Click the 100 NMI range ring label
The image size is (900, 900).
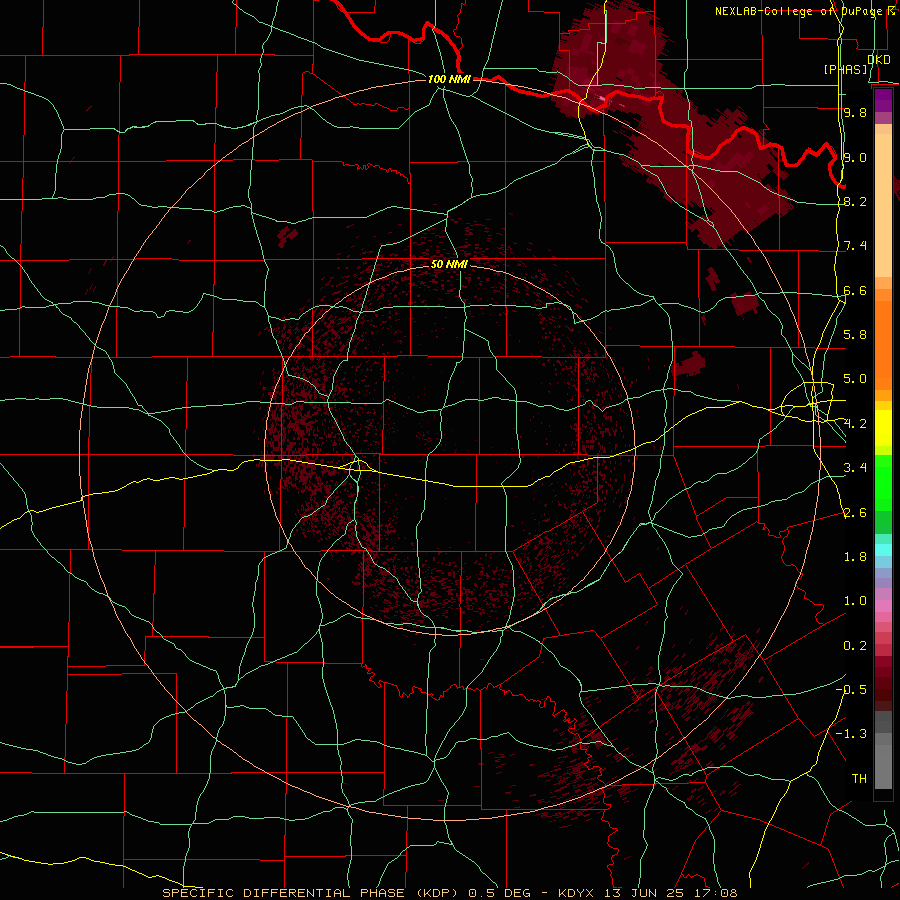click(x=449, y=79)
